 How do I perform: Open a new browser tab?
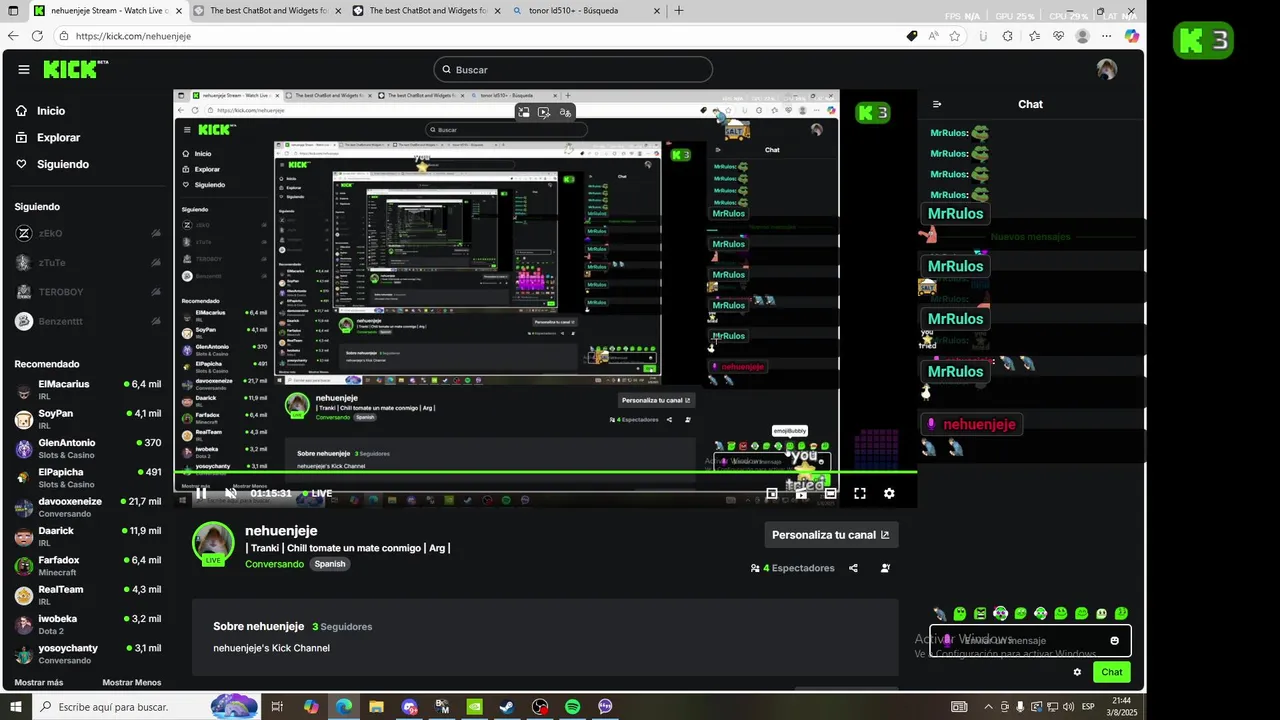[679, 11]
